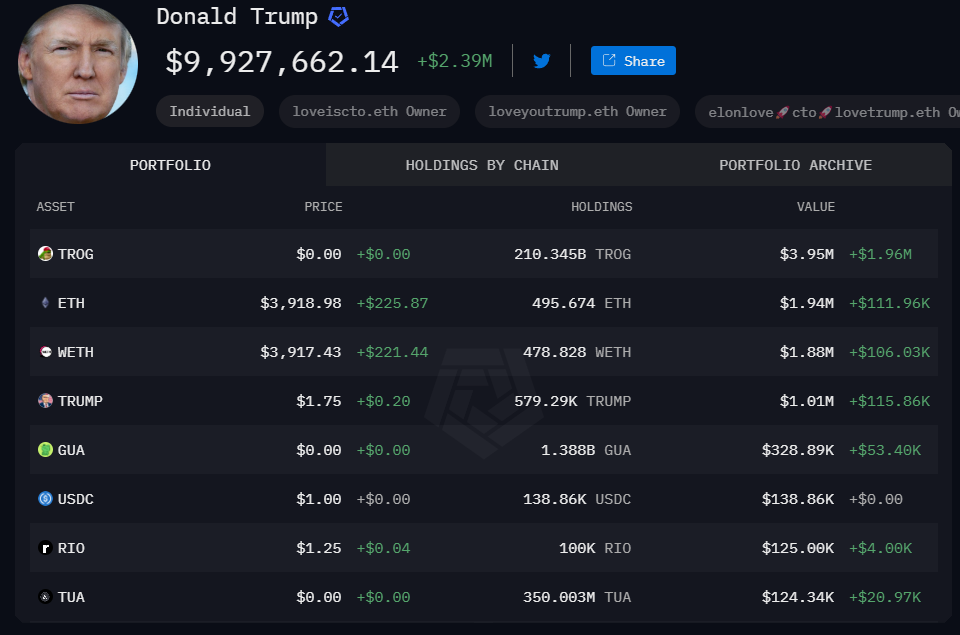960x635 pixels.
Task: Open the loveyoutrump.eth Owner tag
Action: [x=577, y=111]
